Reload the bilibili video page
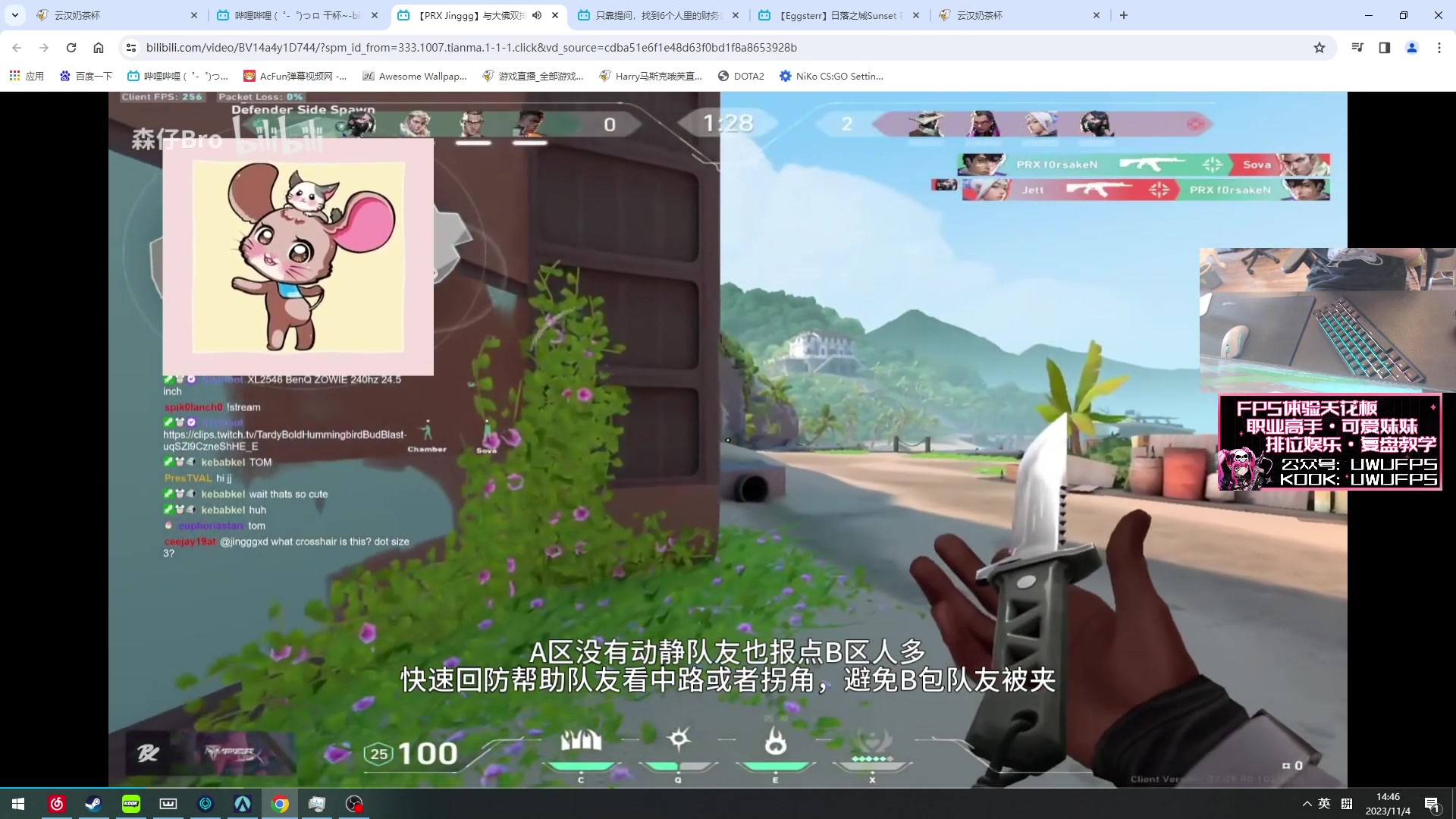The height and width of the screenshot is (819, 1456). point(71,48)
